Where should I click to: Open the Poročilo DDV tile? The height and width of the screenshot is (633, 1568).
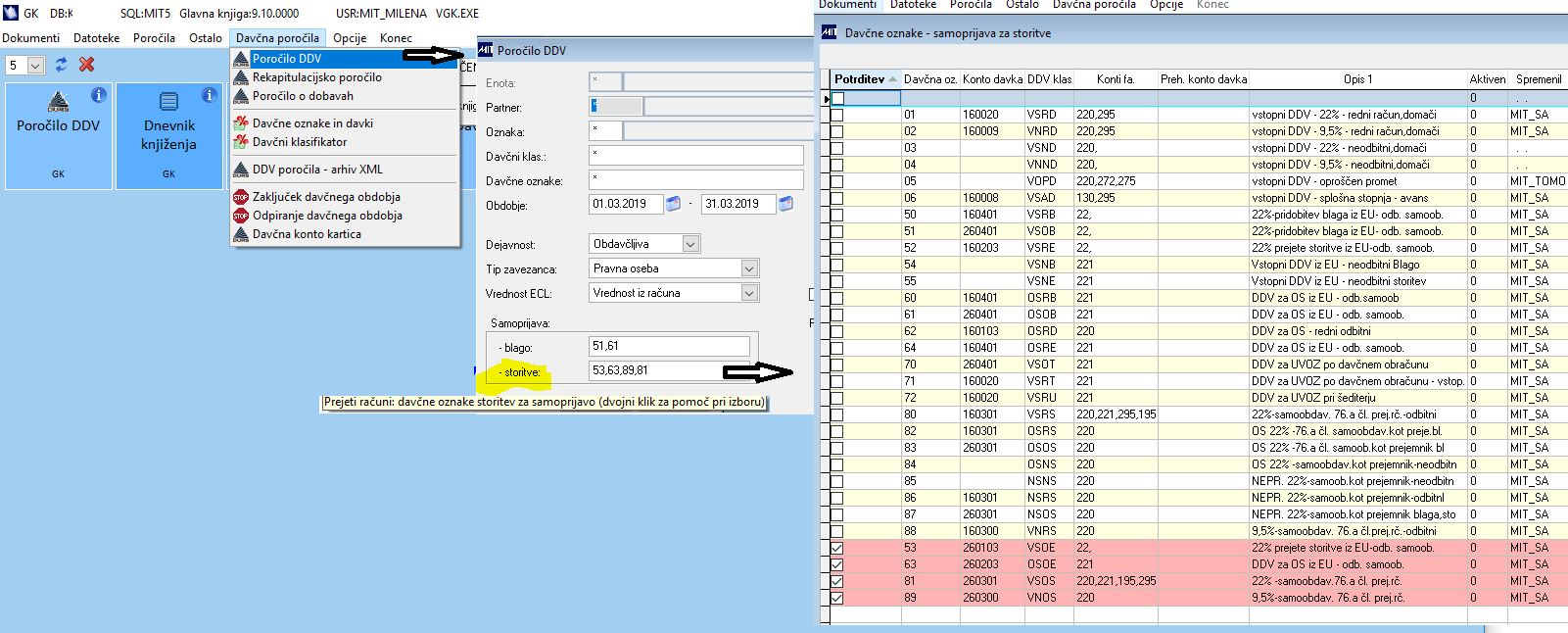(58, 135)
